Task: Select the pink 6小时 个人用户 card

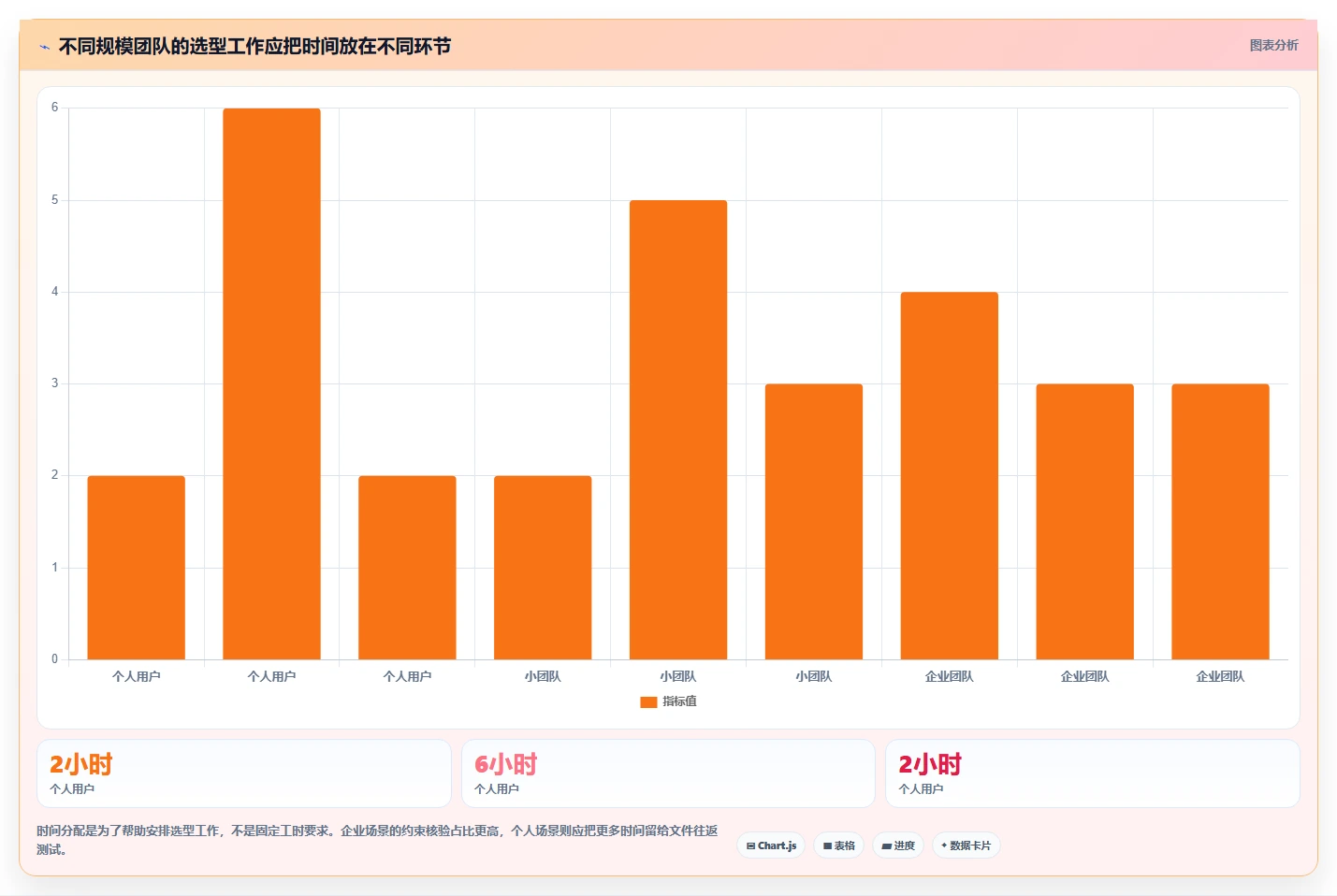Action: [x=668, y=773]
